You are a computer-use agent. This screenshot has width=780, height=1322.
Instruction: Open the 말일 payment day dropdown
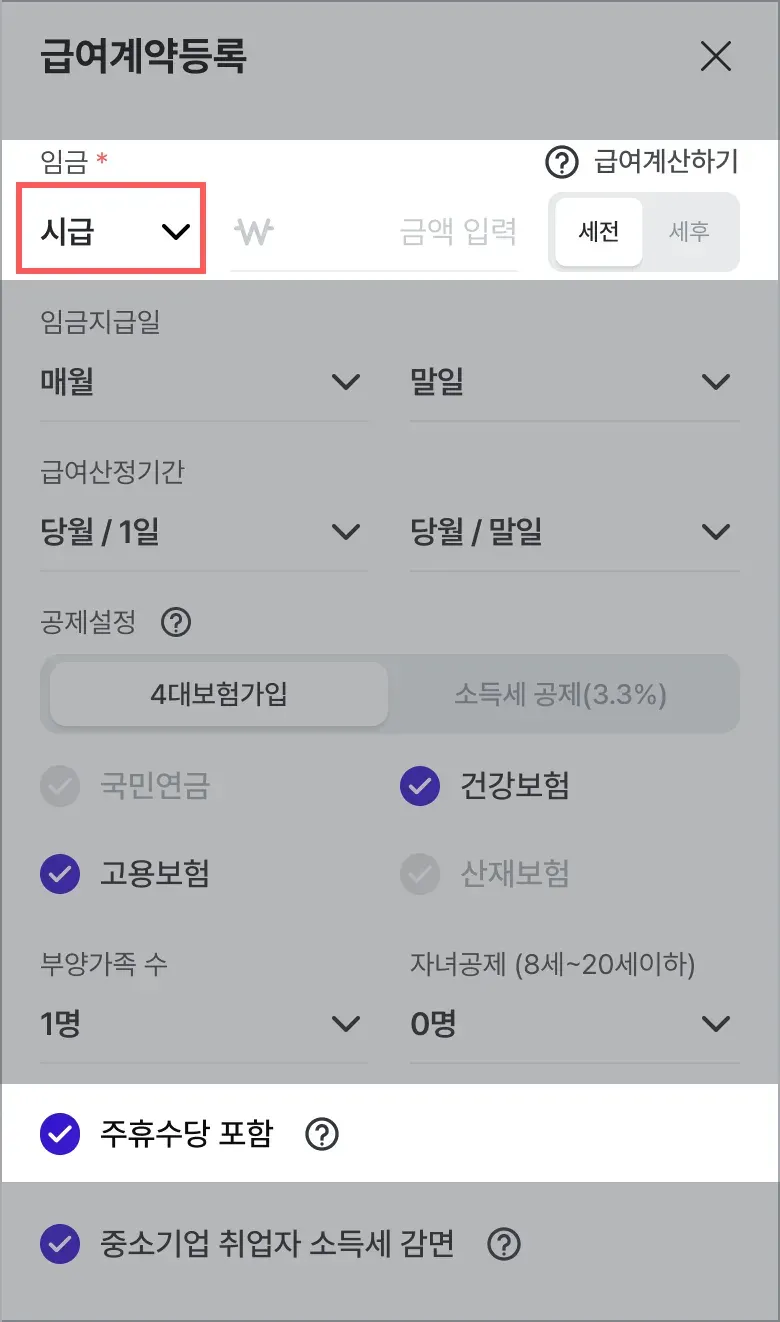(x=574, y=382)
